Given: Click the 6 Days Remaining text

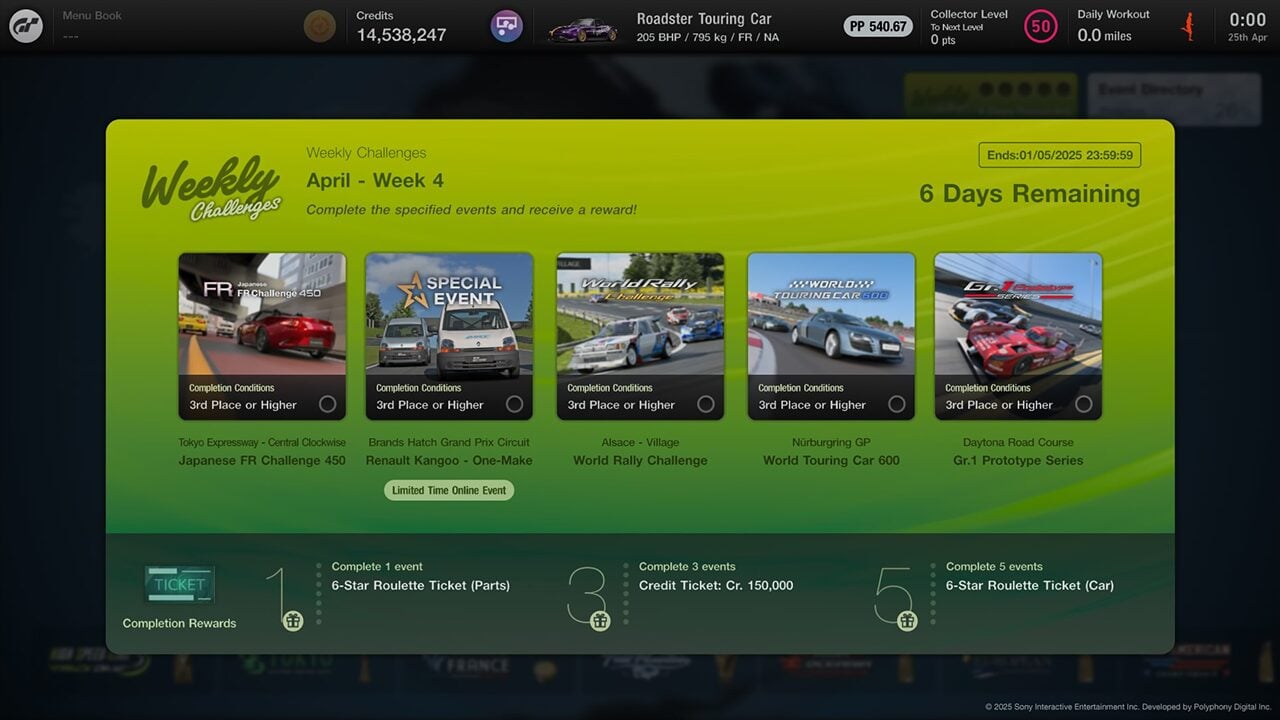Looking at the screenshot, I should pyautogui.click(x=1030, y=194).
